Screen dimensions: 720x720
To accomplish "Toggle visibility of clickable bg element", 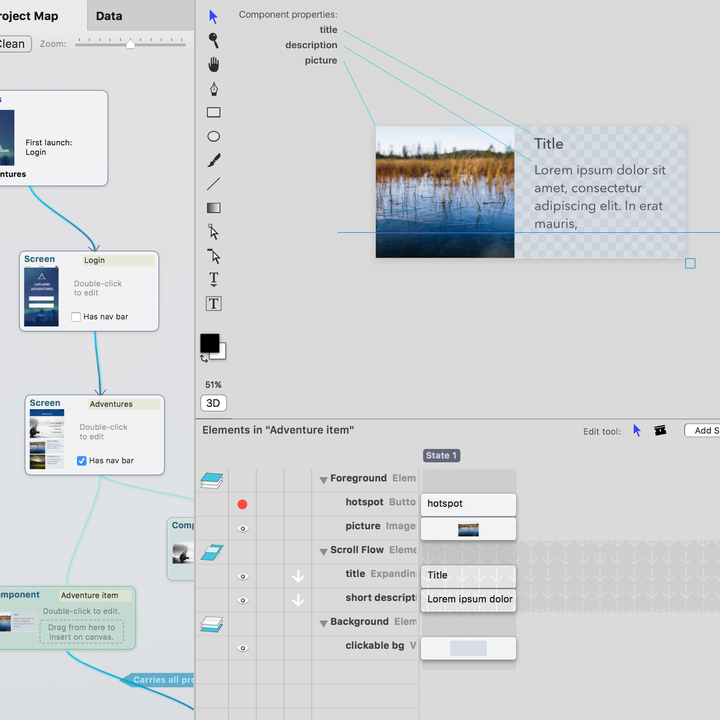I will click(x=243, y=648).
